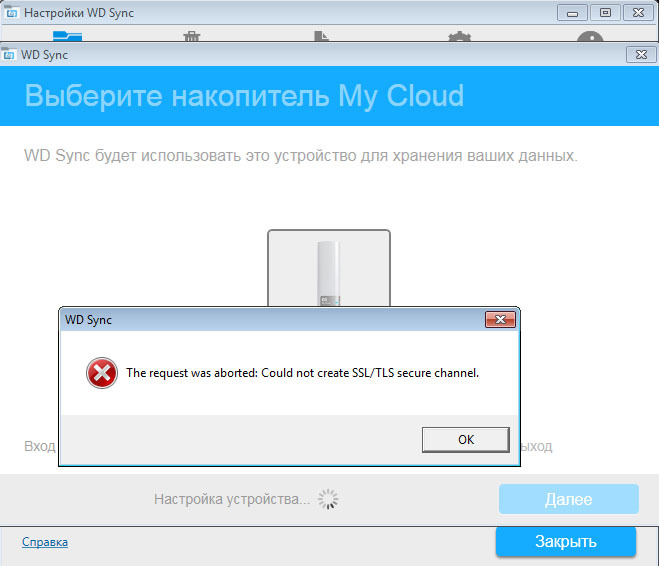Click 'WD Sync будет использовать' description text
Viewport: 659px width, 566px height.
pyautogui.click(x=301, y=156)
